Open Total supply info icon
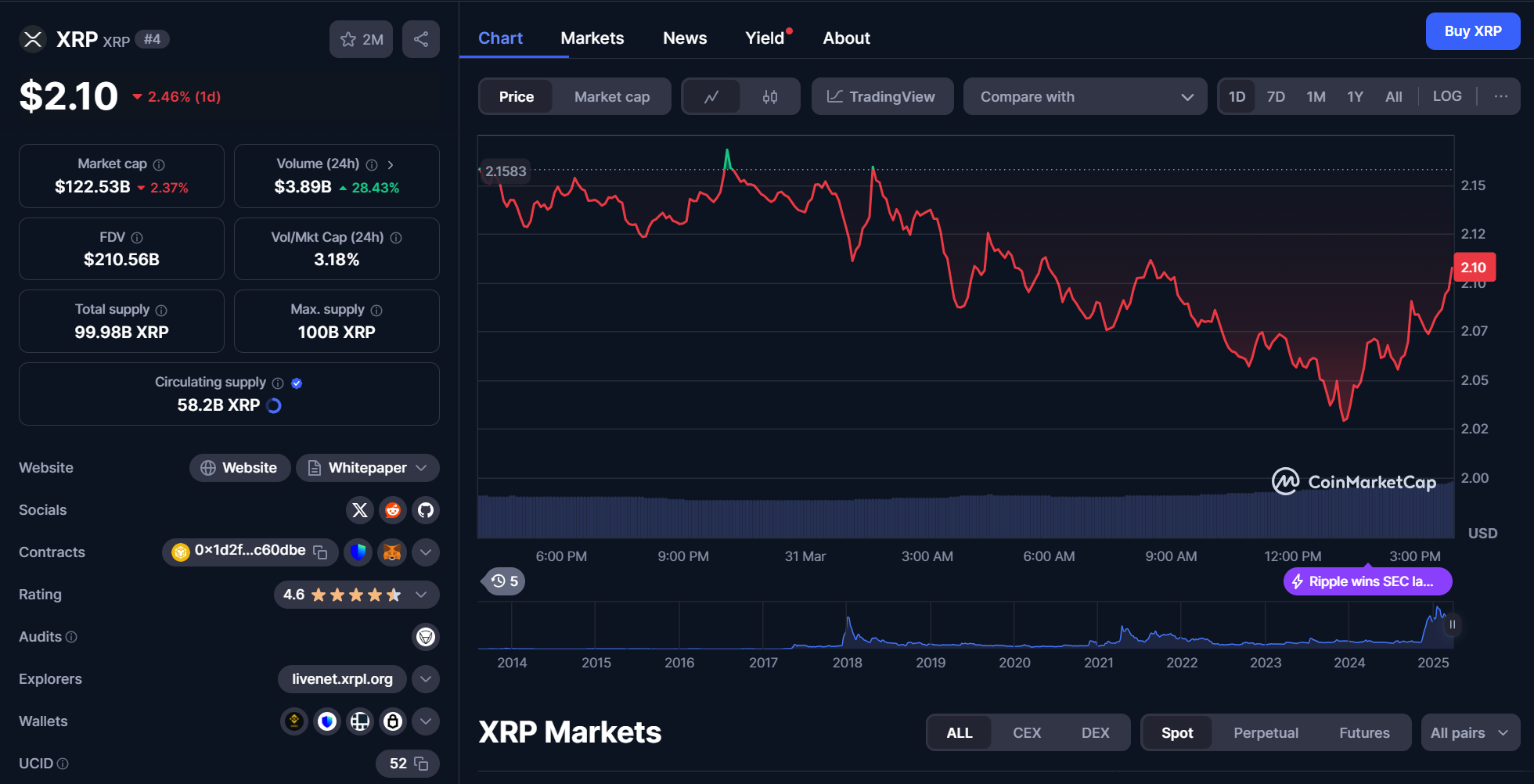The height and width of the screenshot is (784, 1534). (161, 310)
